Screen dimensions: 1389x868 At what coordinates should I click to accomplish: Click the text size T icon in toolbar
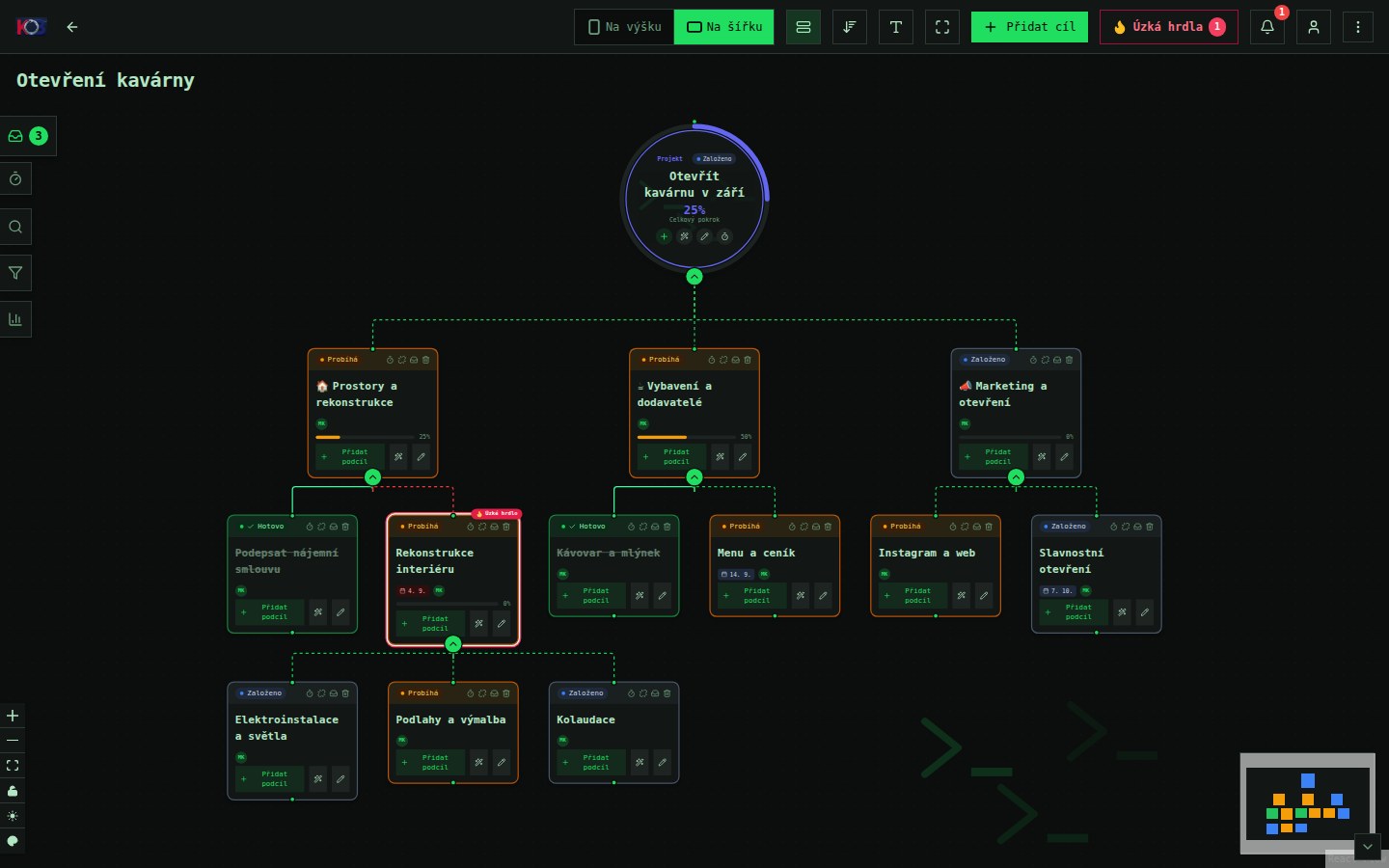pyautogui.click(x=896, y=27)
